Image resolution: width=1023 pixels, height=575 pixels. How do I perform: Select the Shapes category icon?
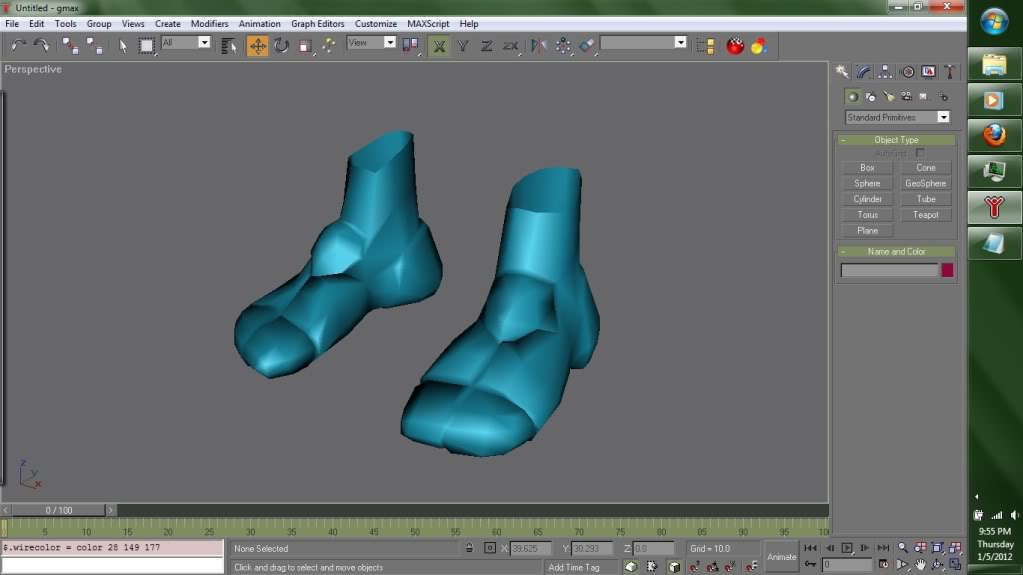coord(871,97)
